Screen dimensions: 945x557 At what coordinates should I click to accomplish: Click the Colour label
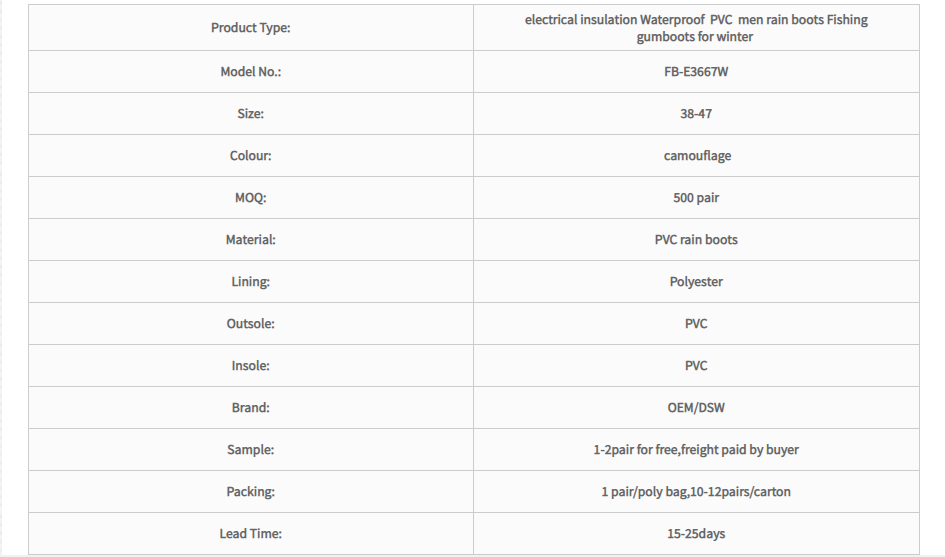[251, 156]
